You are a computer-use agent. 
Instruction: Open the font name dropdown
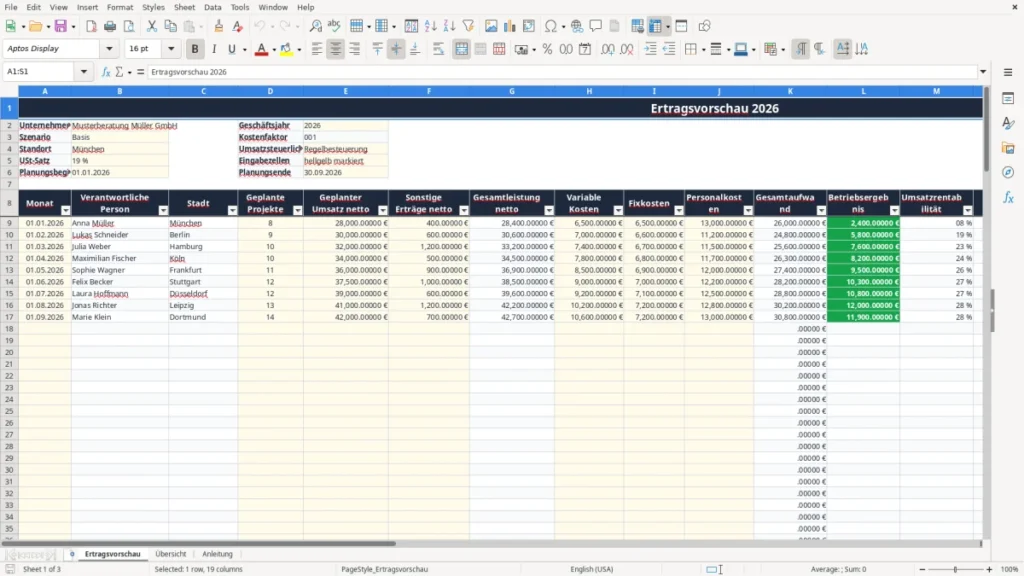click(x=109, y=48)
